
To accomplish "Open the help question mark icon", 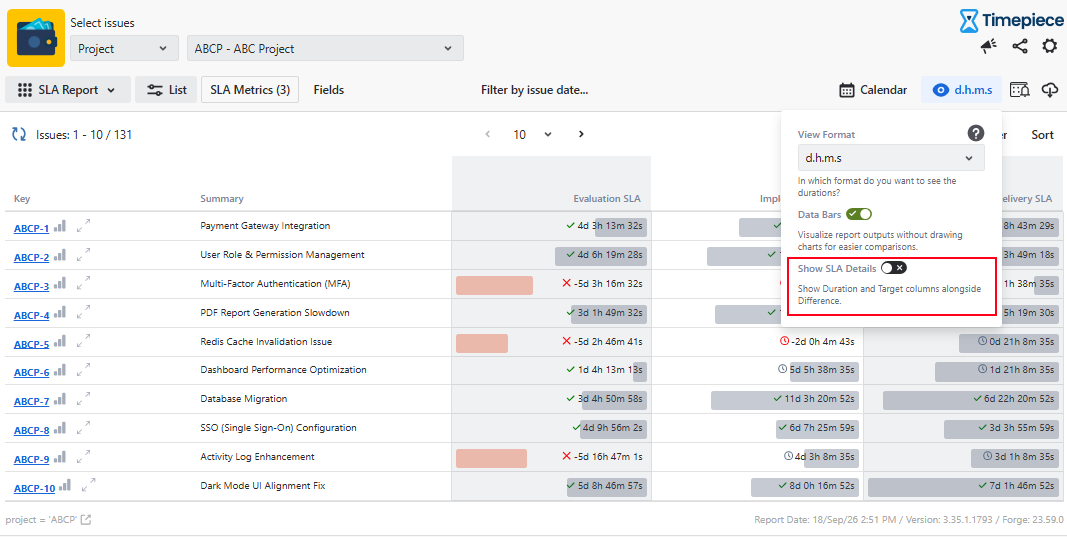I will click(976, 133).
